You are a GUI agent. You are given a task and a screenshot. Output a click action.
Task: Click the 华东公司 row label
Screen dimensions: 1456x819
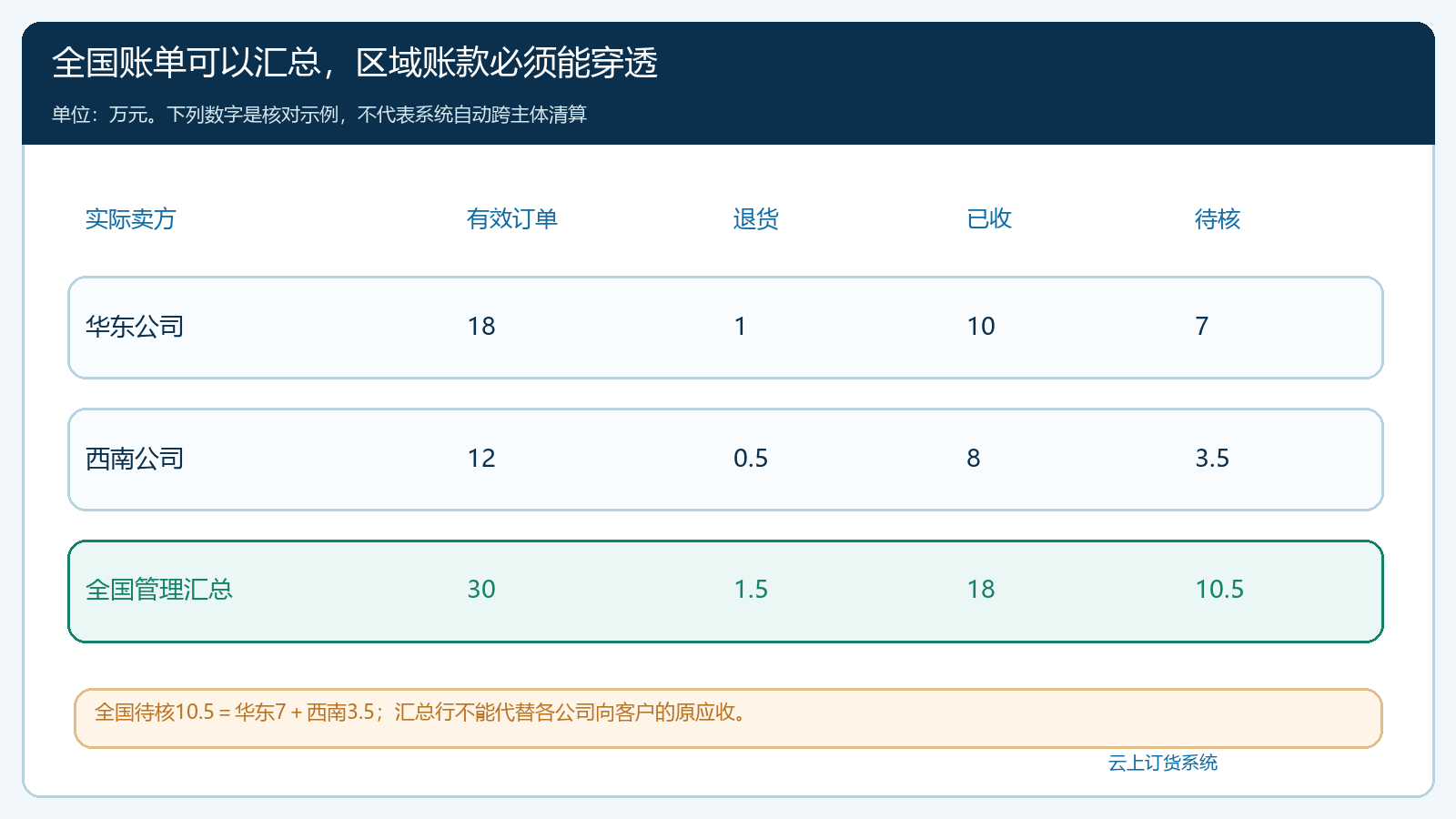coord(135,327)
